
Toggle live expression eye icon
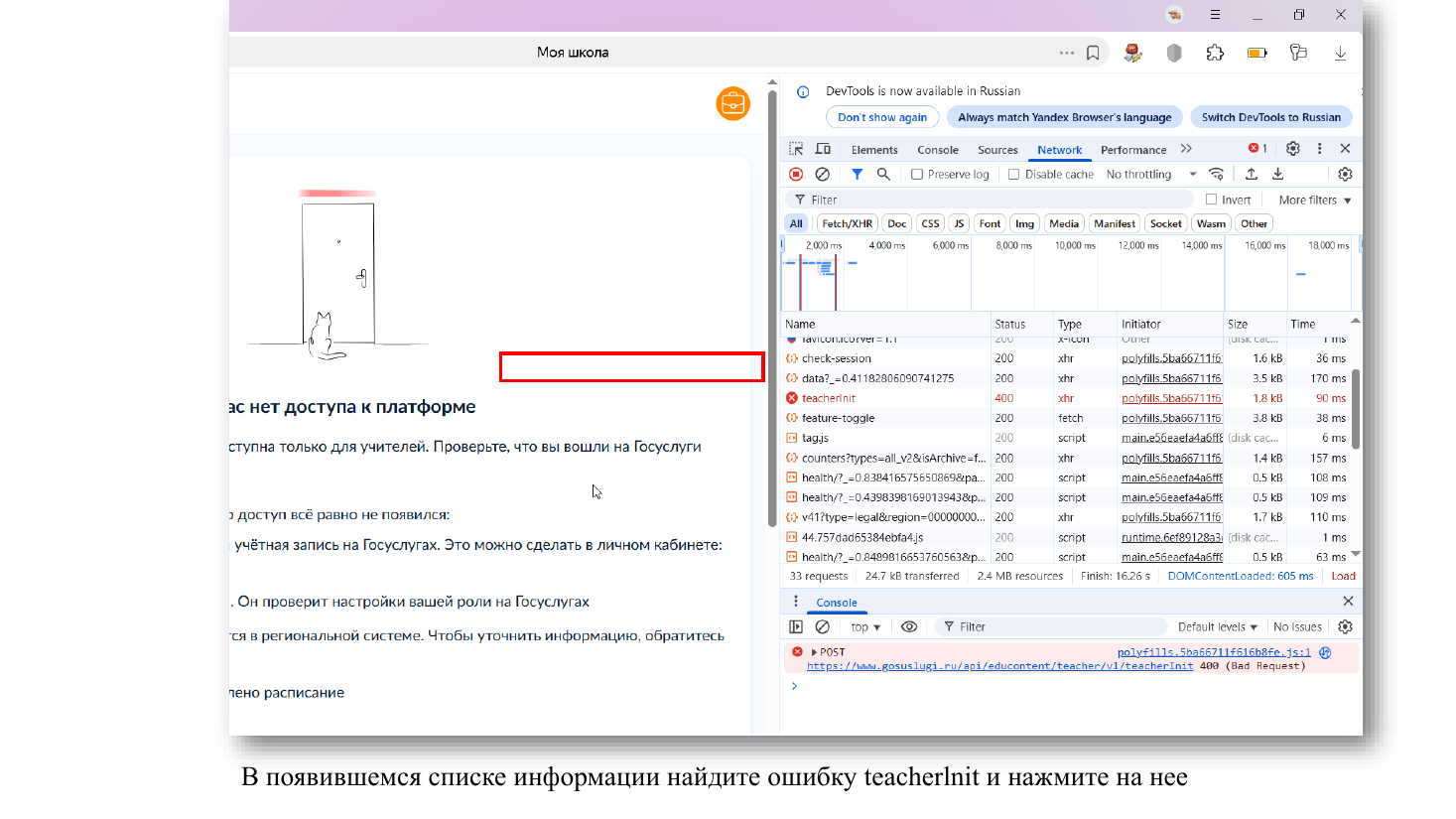click(908, 626)
